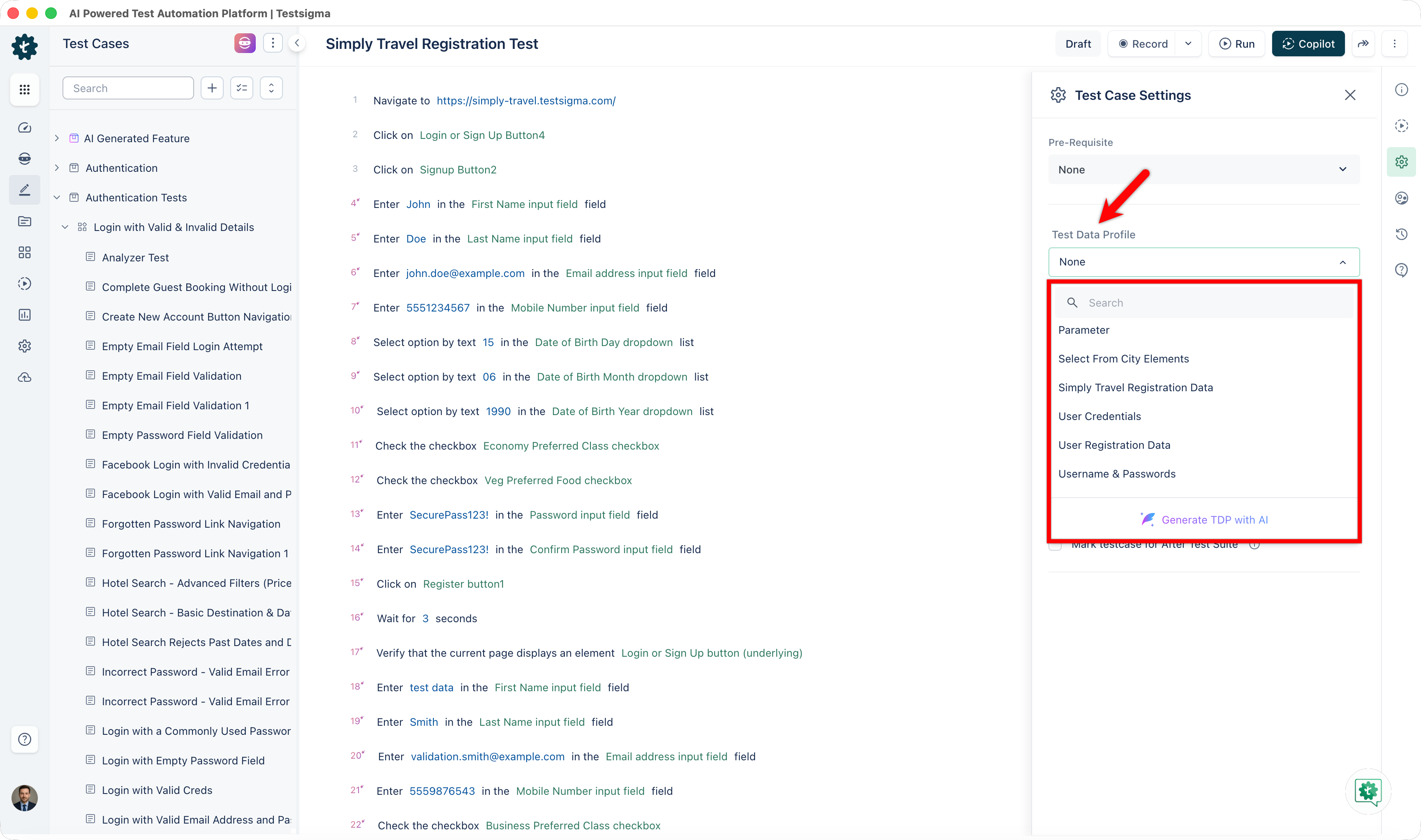Screen dimensions: 1421x840
Task: Open the Pre-Requisite dropdown
Action: click(x=1203, y=169)
